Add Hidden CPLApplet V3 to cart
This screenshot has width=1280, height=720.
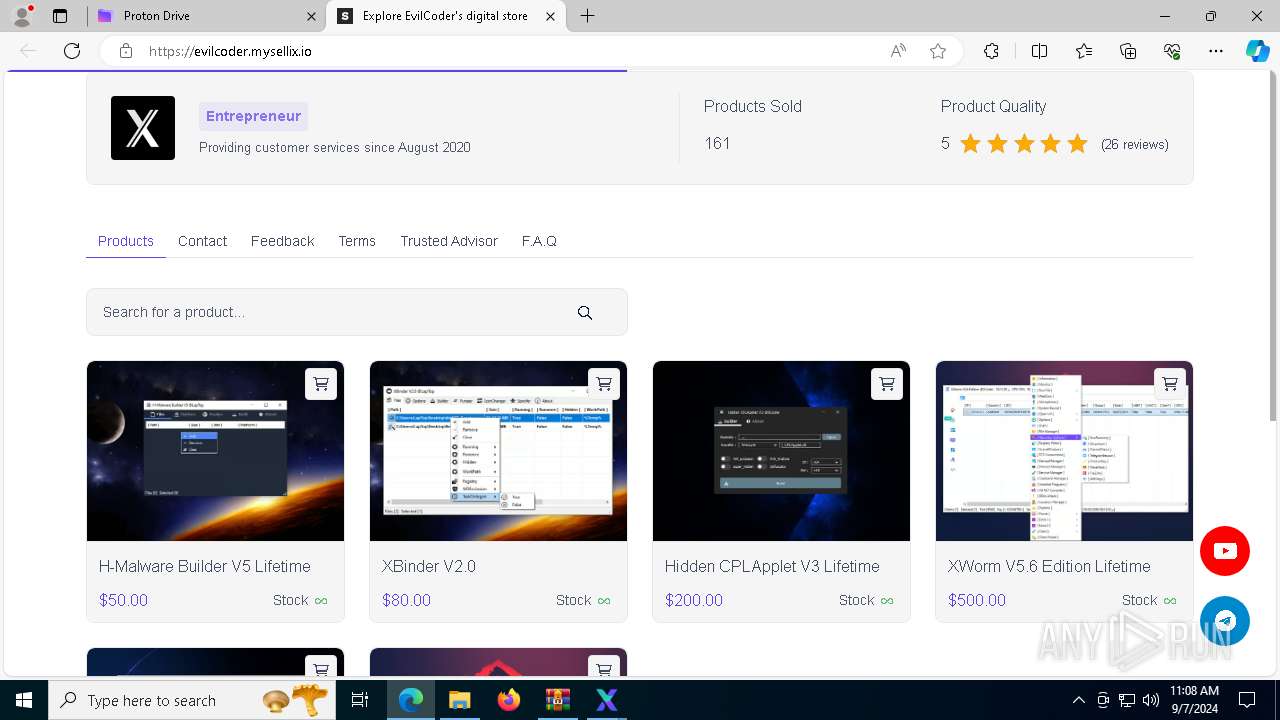point(887,384)
